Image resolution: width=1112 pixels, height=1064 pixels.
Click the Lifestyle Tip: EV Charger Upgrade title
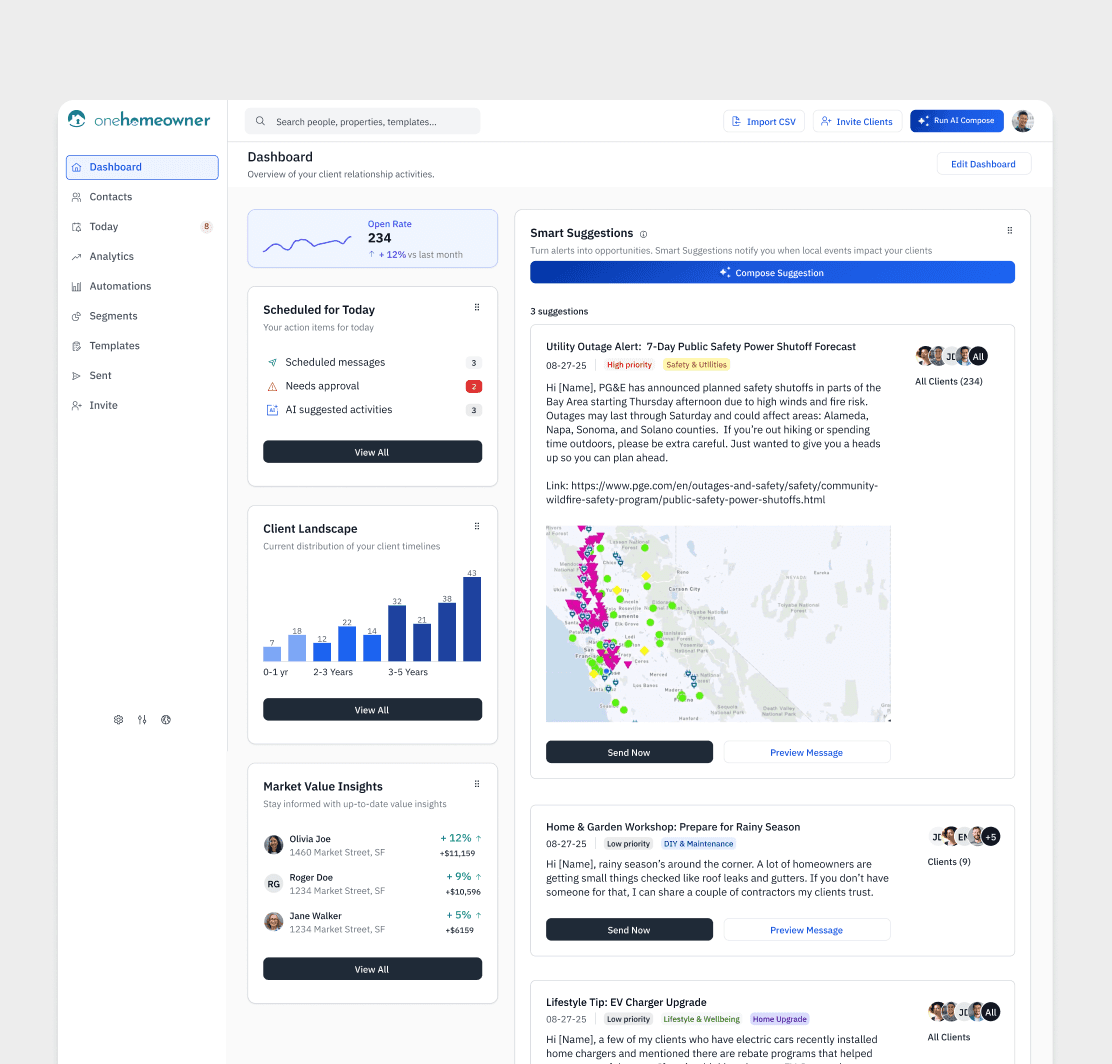[626, 1002]
